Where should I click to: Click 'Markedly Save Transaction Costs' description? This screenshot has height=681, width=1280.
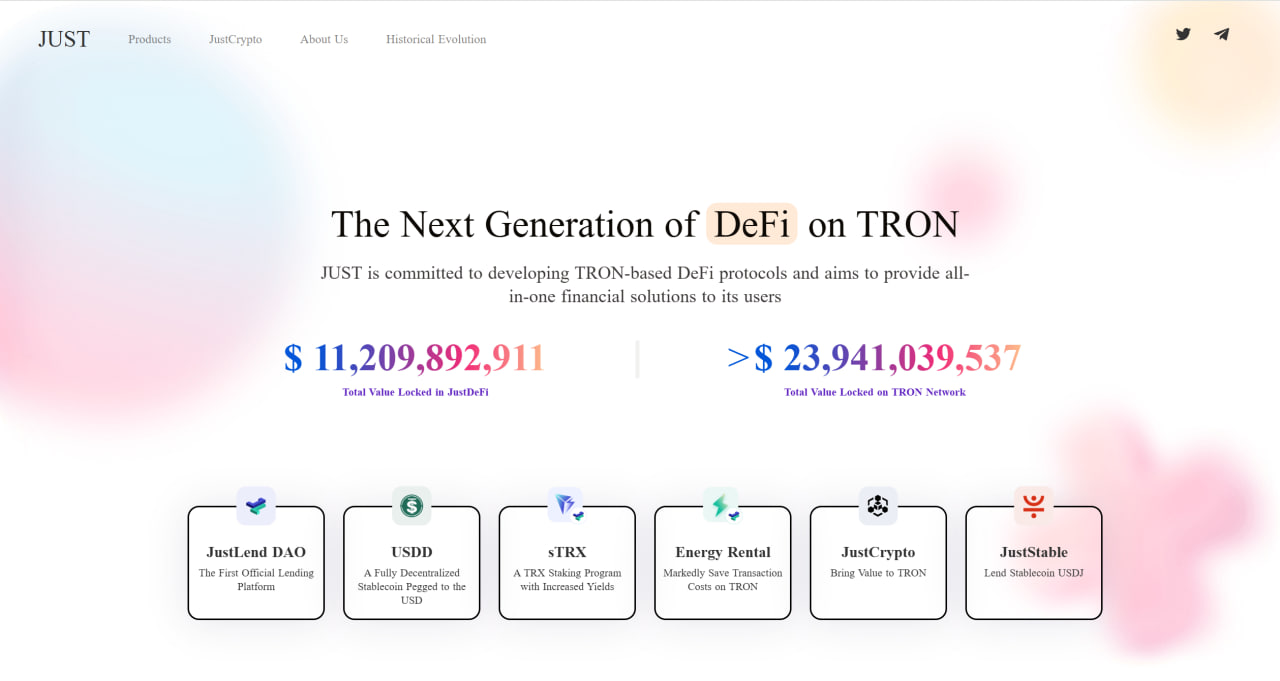click(x=723, y=580)
